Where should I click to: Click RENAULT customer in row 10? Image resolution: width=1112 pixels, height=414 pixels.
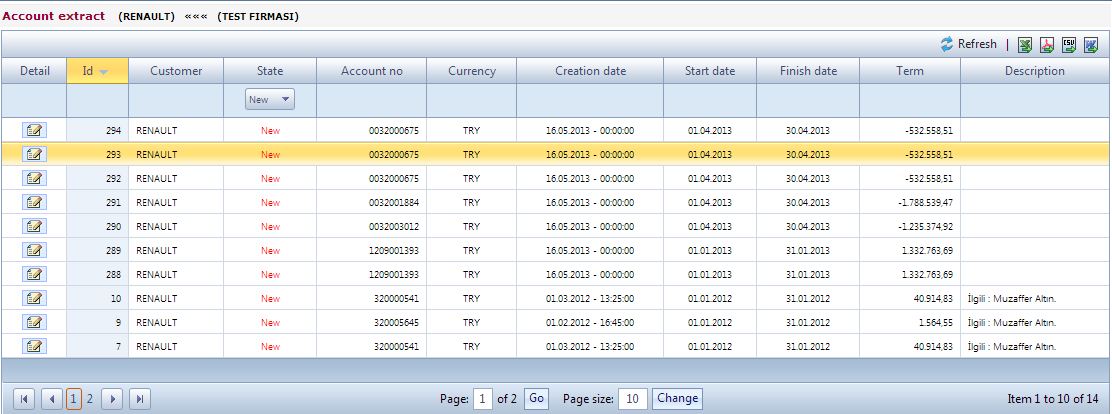pos(157,298)
